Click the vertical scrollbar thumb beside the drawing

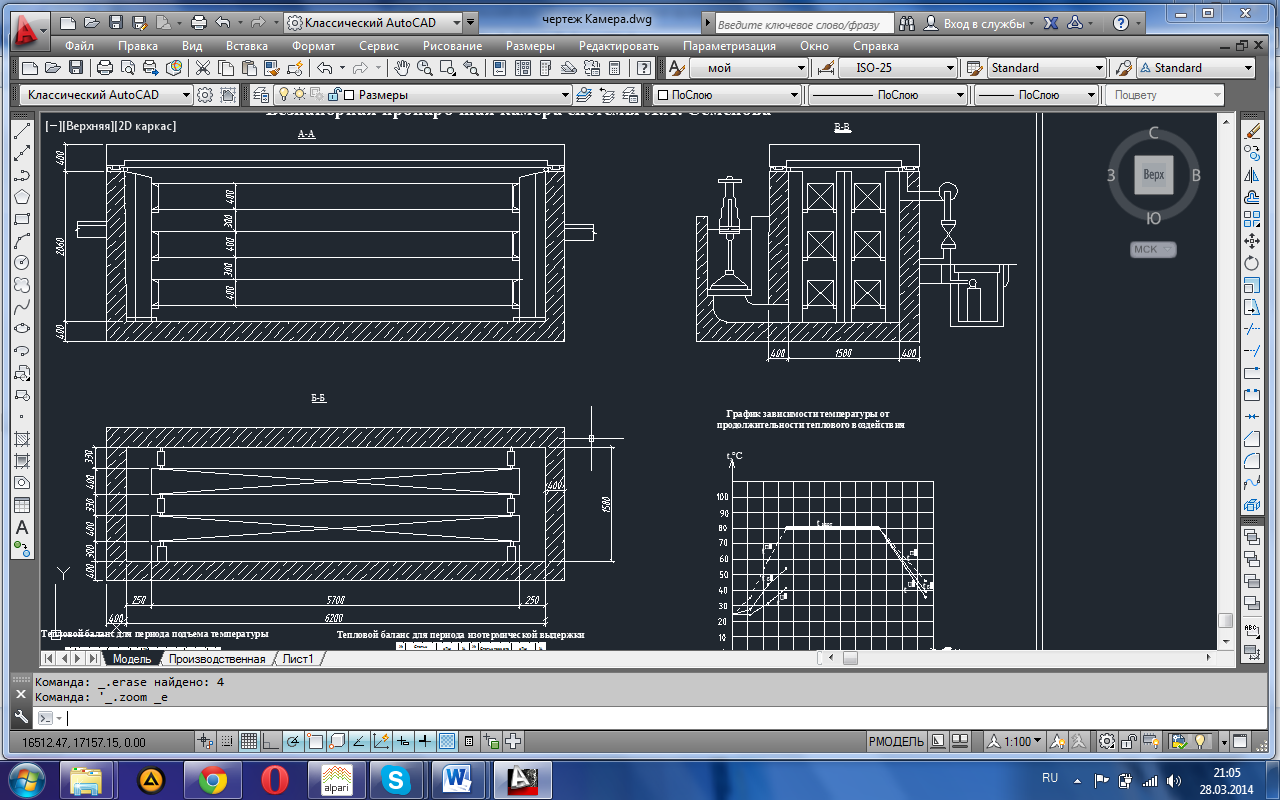click(1225, 620)
